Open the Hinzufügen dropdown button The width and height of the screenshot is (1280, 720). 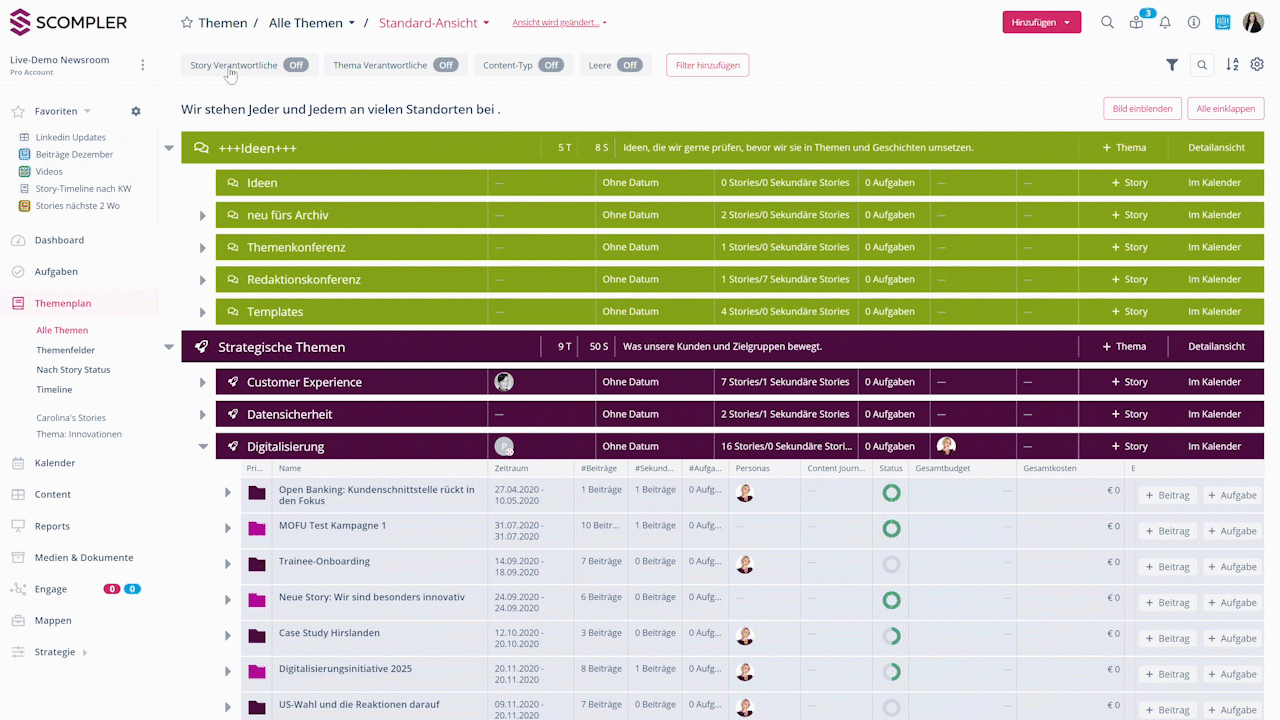[1041, 22]
